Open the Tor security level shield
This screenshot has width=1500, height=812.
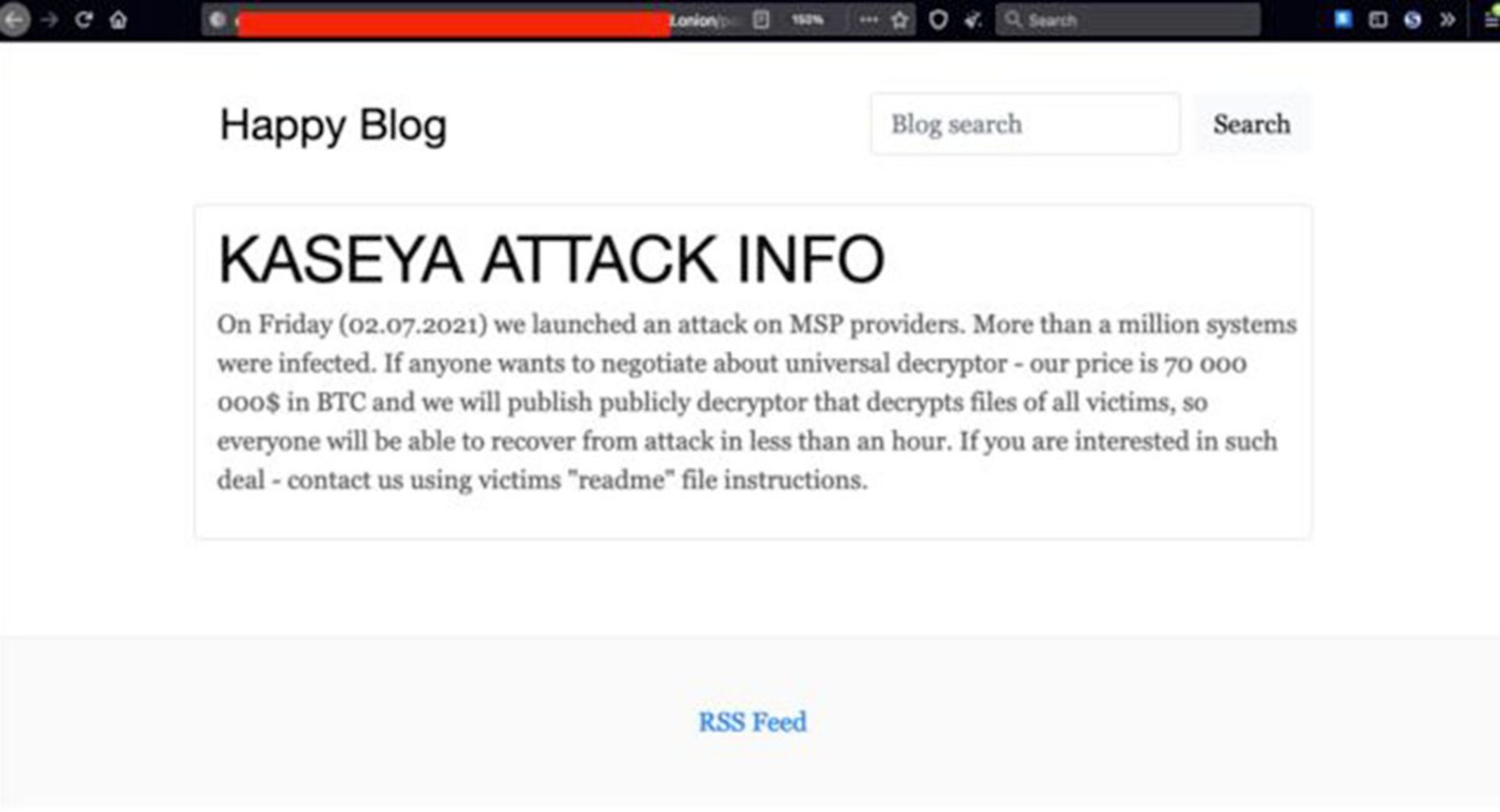coord(938,20)
